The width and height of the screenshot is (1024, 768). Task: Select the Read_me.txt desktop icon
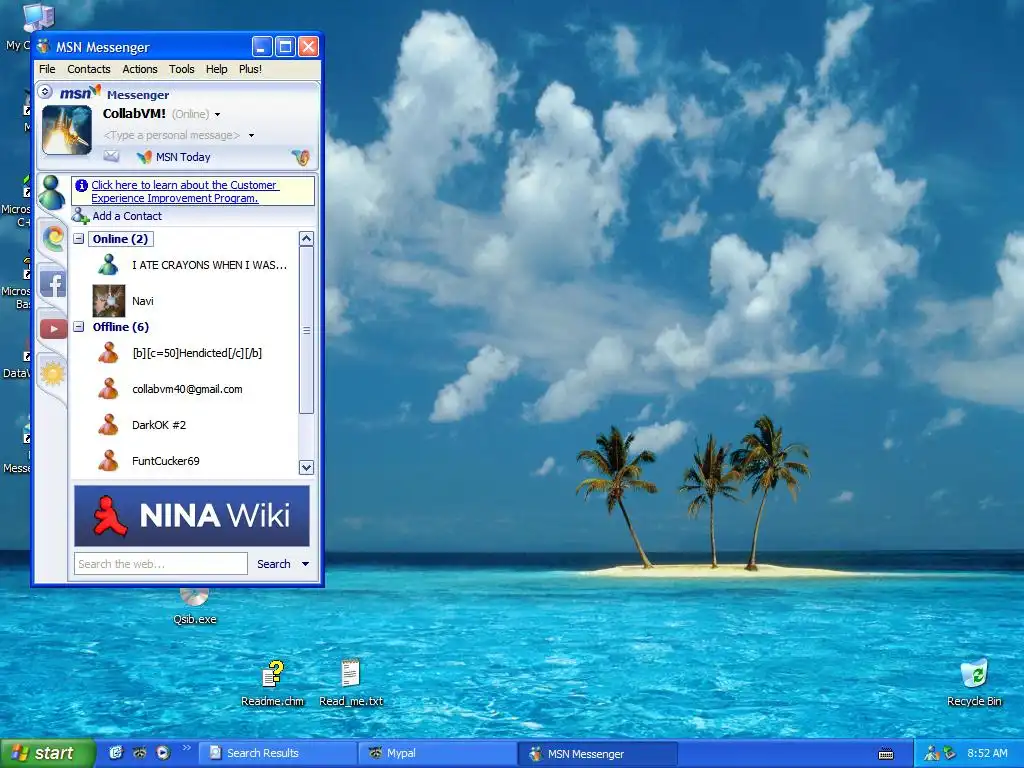point(351,683)
